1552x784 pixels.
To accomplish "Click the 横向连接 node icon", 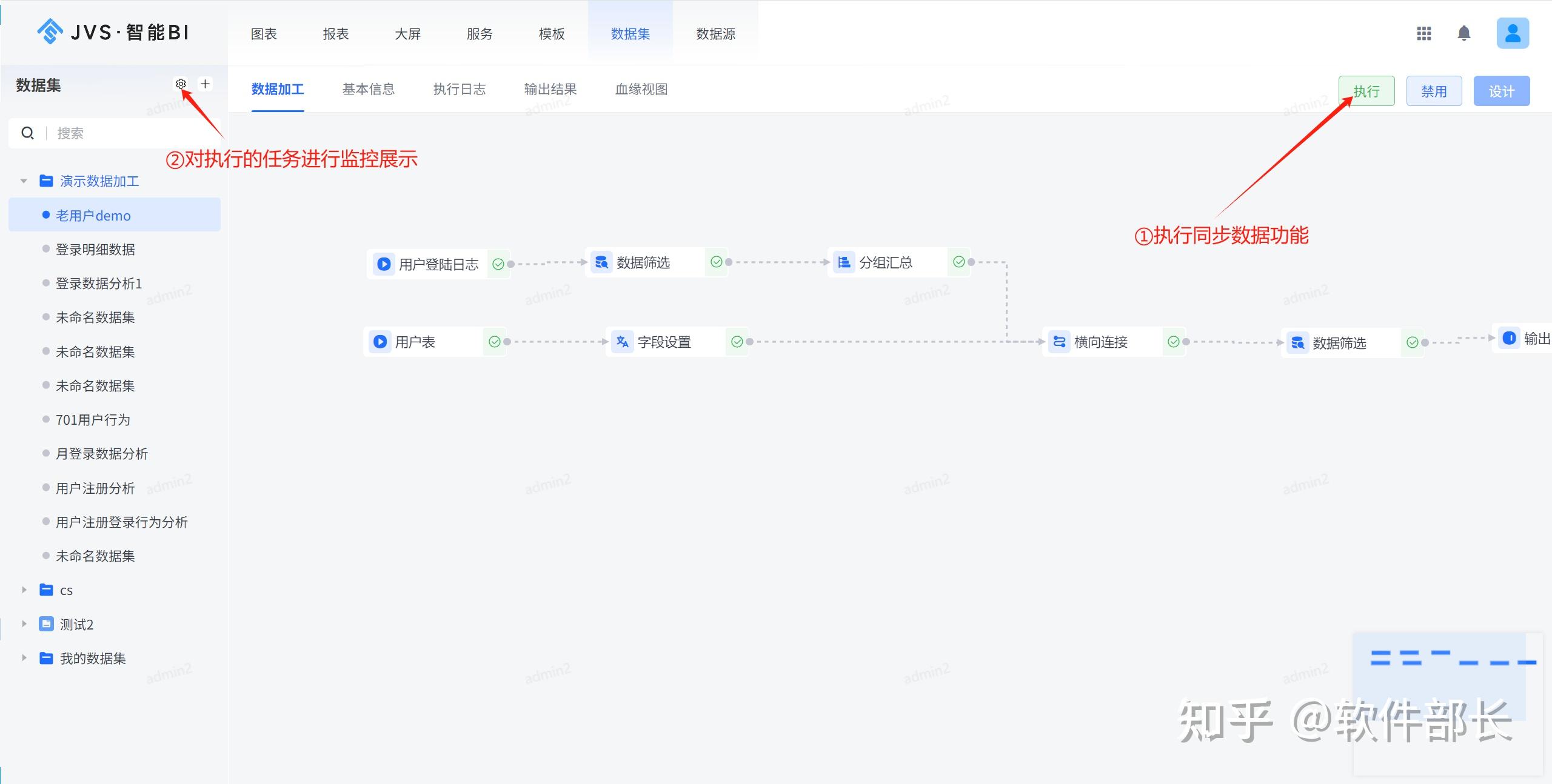I will coord(1059,342).
